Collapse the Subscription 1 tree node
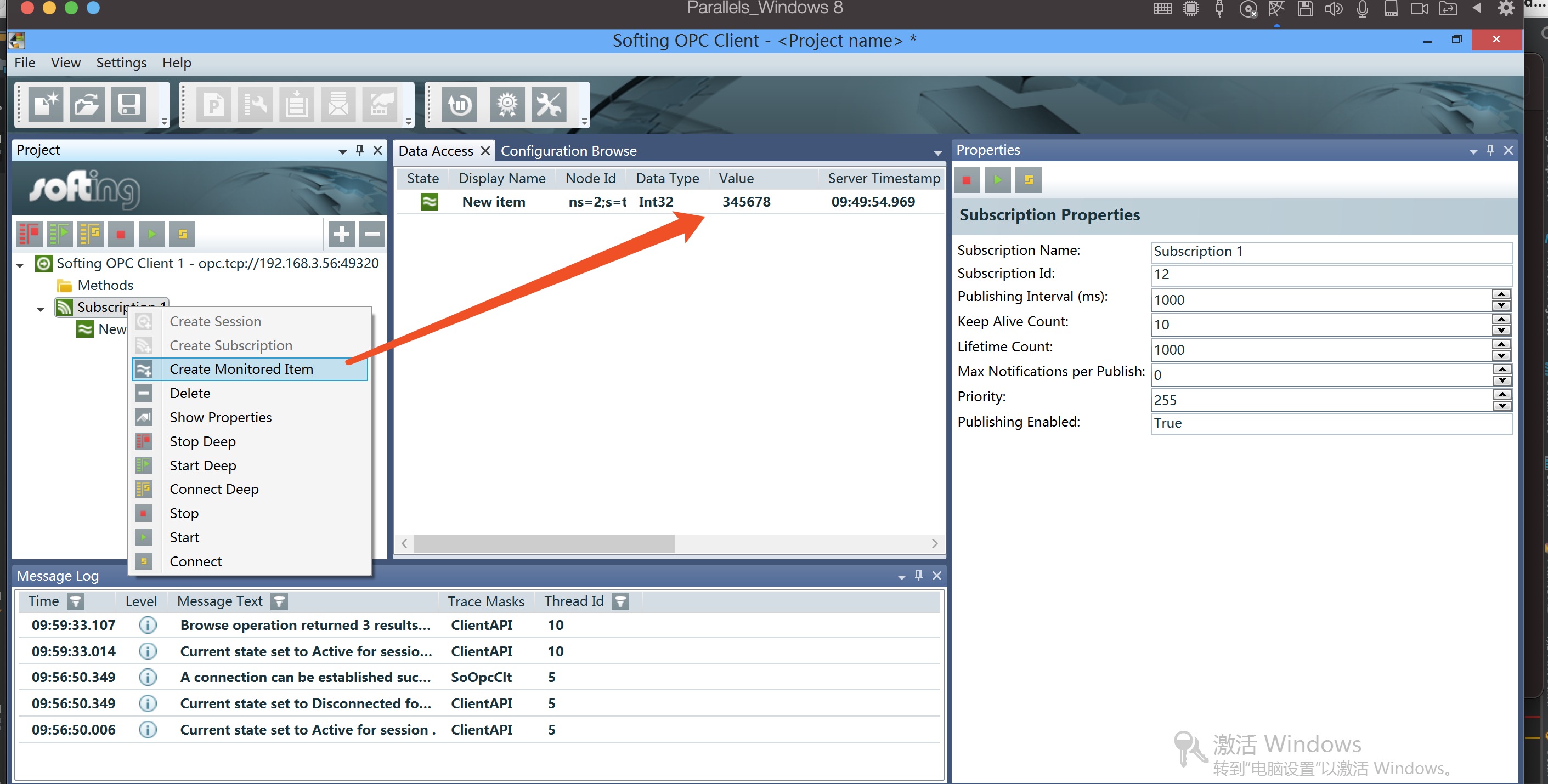 click(x=40, y=309)
